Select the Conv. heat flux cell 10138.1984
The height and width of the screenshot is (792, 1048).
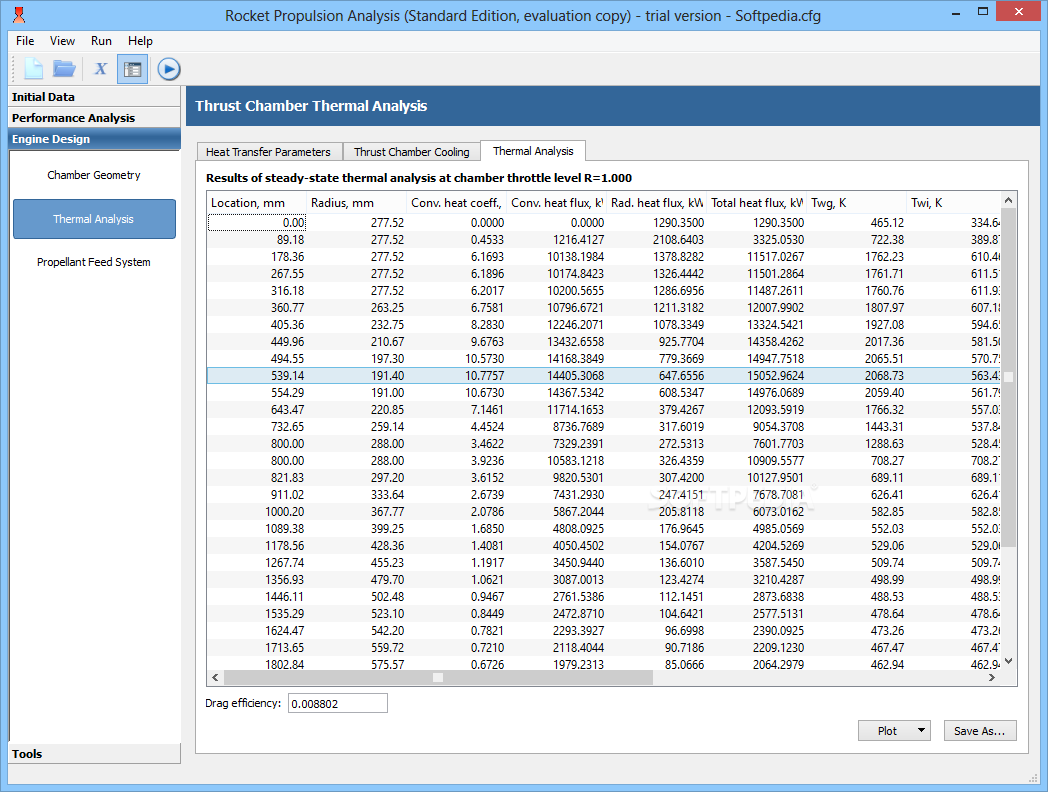point(557,257)
